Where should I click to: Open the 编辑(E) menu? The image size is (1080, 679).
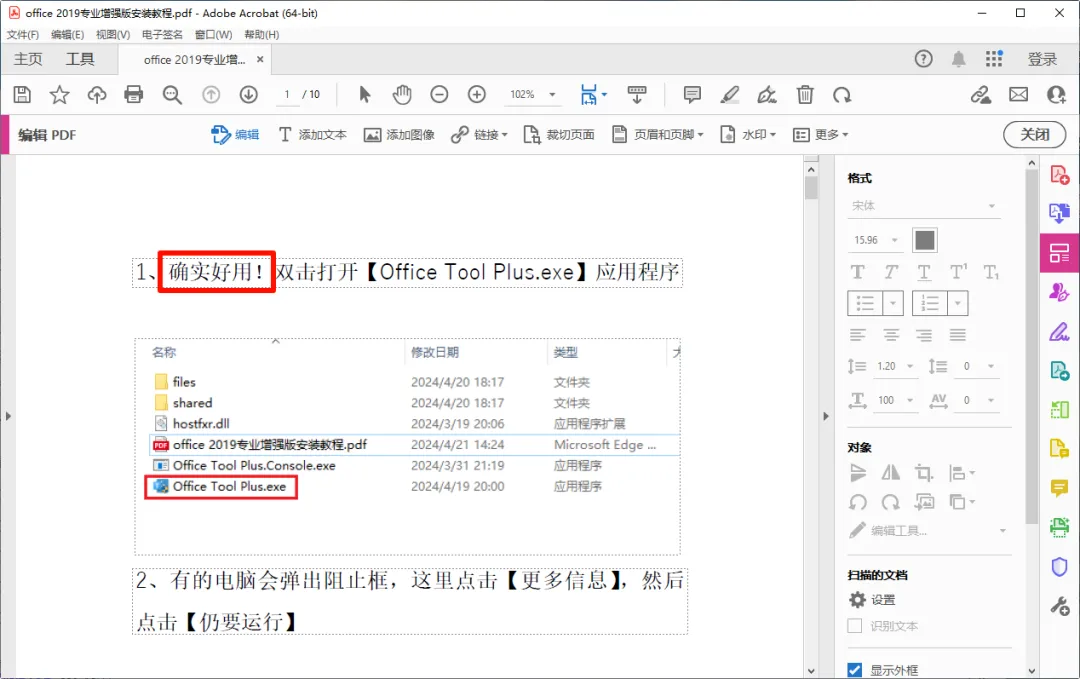point(68,34)
